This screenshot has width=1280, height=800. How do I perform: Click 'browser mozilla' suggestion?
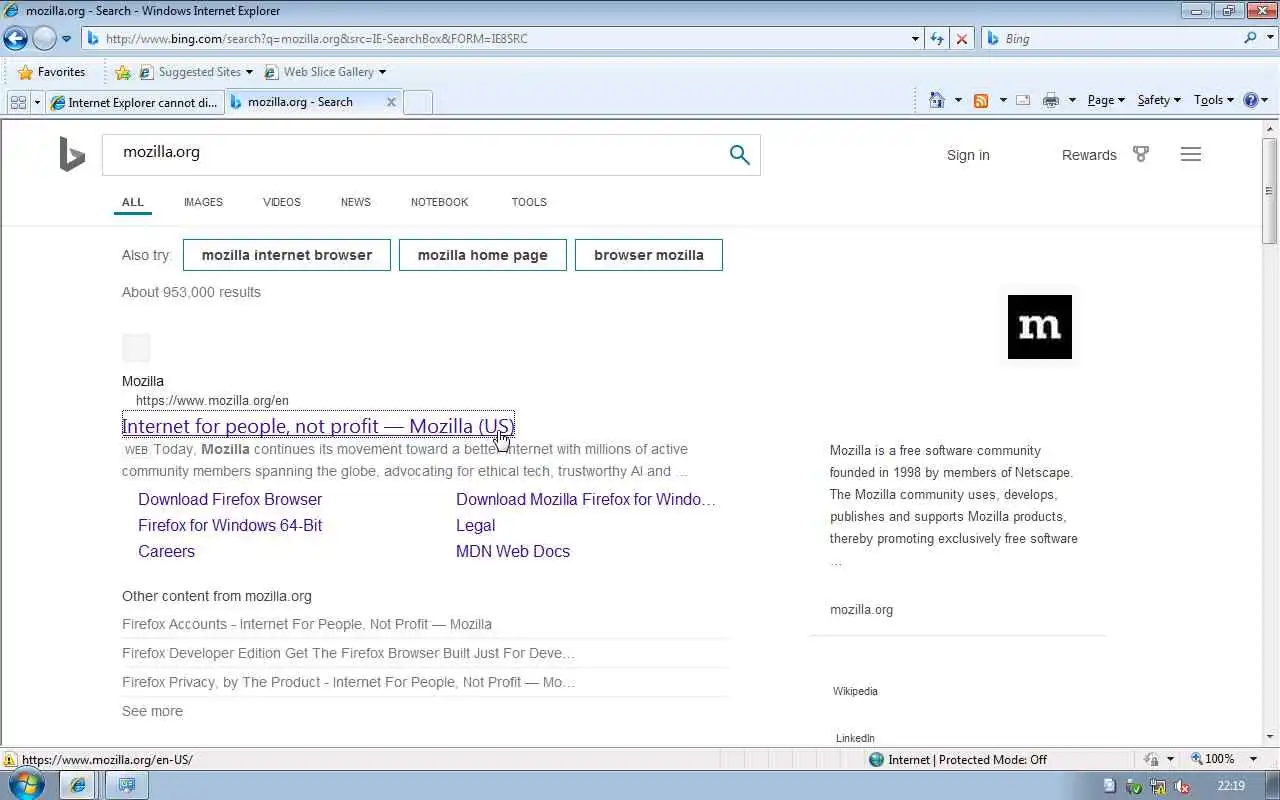pyautogui.click(x=649, y=255)
